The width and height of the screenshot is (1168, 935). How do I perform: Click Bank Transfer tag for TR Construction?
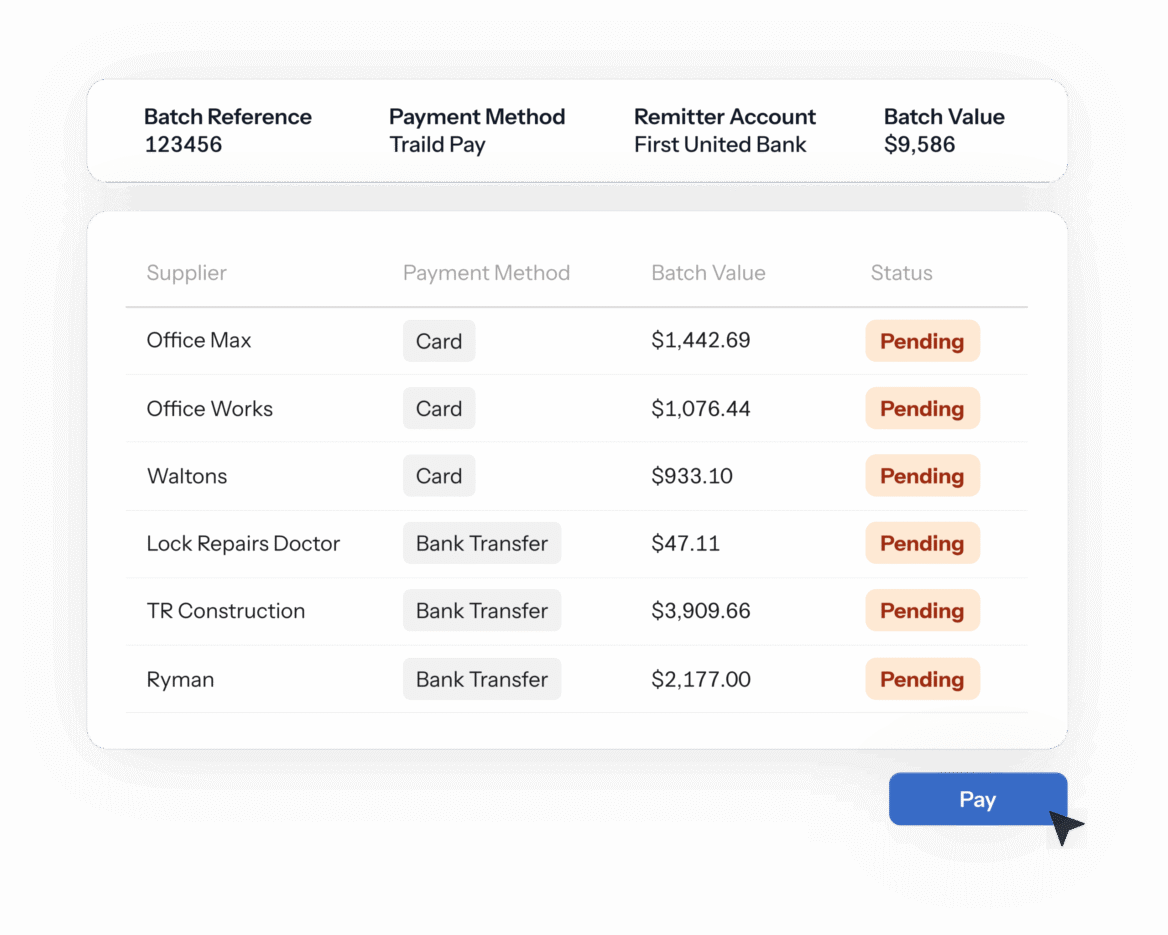482,610
